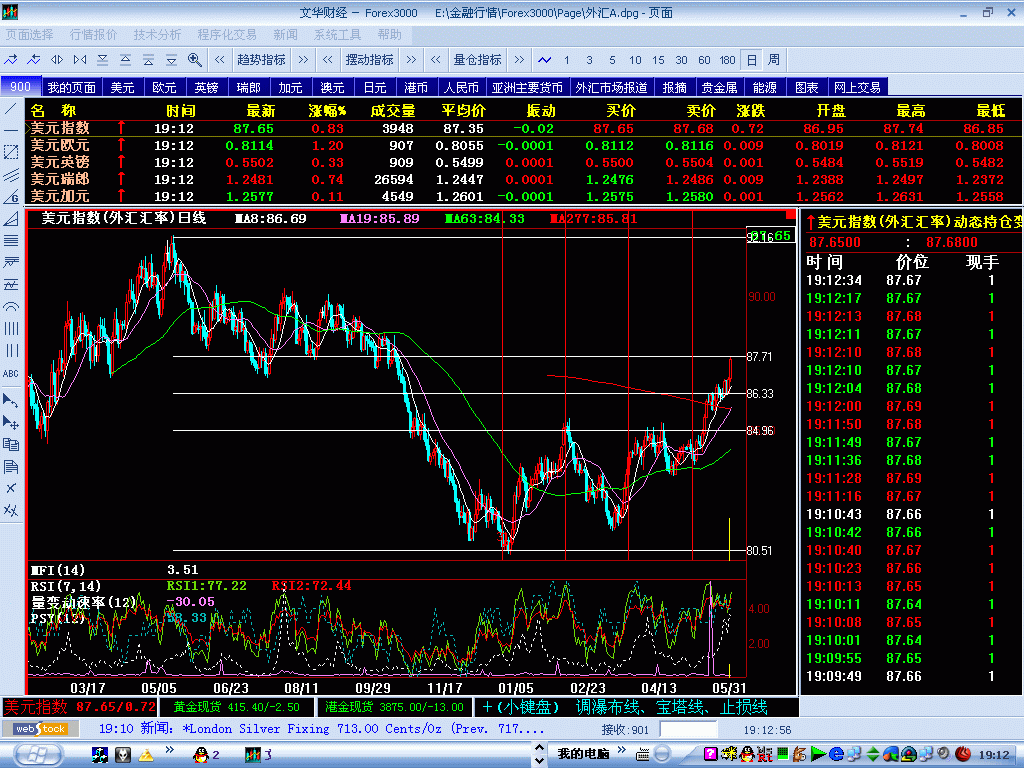Click the parallel channel lines tool
The image size is (1024, 768).
[11, 174]
